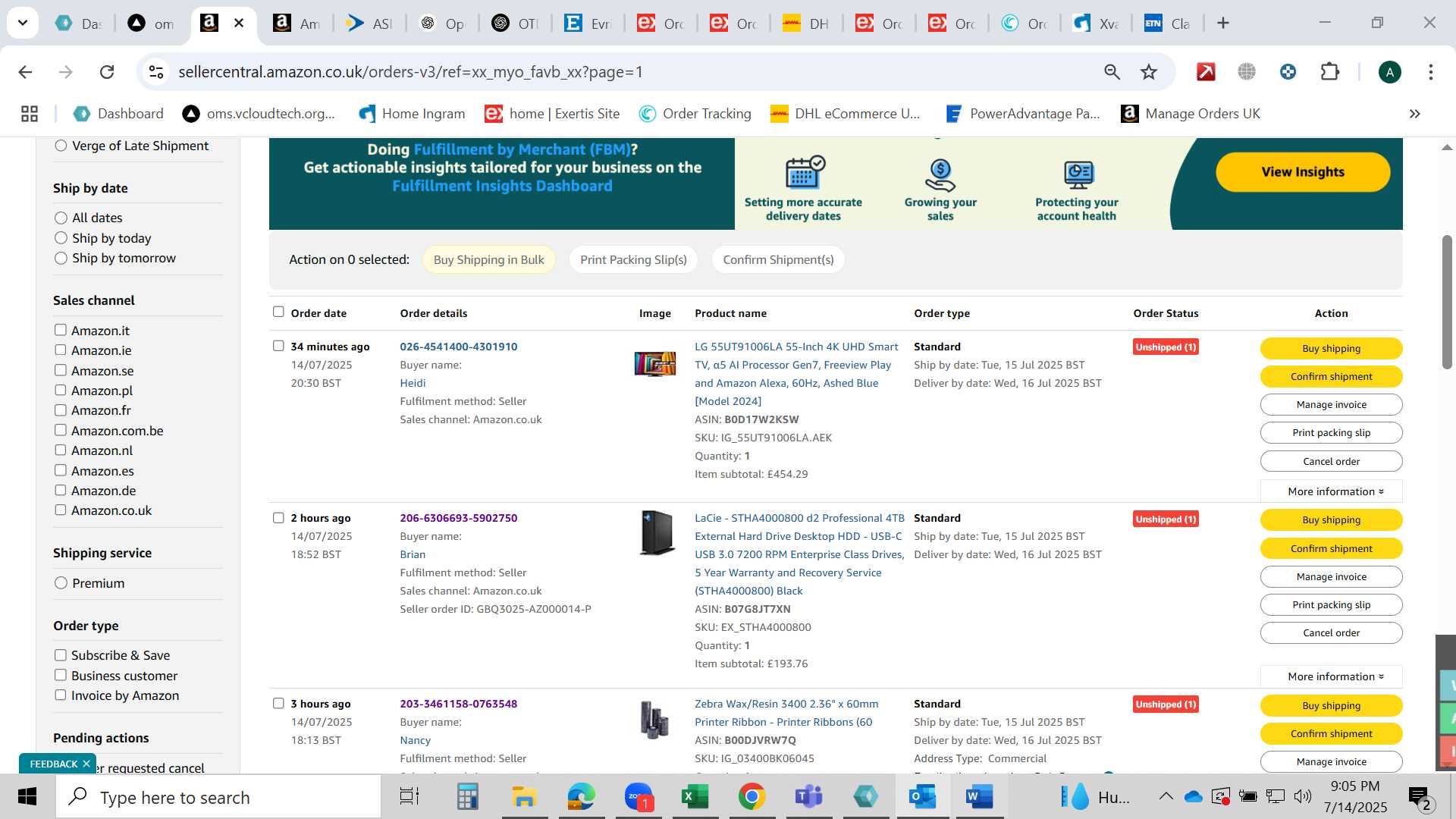Open buyer name Heidi link
1456x819 pixels.
(x=413, y=383)
